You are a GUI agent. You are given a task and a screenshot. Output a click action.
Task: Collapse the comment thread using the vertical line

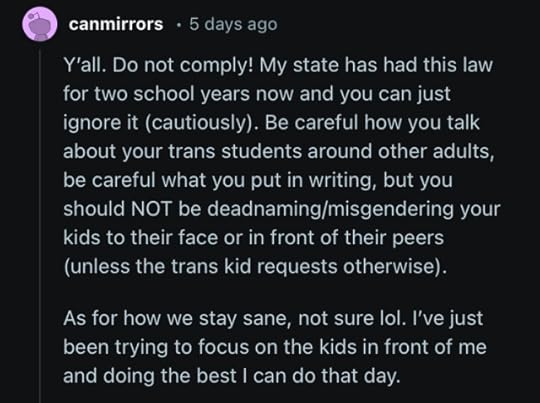point(40,226)
